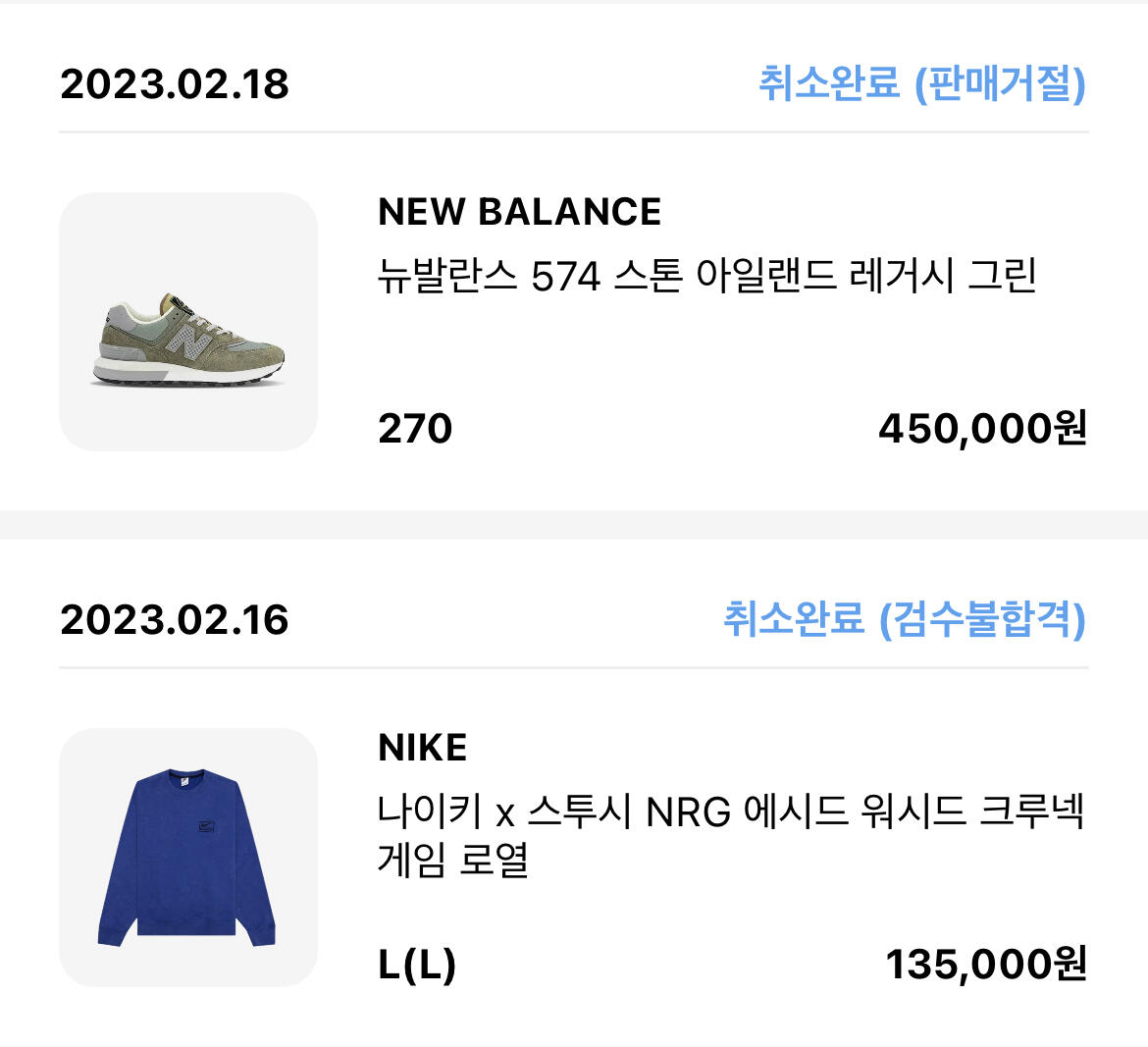Viewport: 1148px width, 1047px height.
Task: Click the 2023.02.16 order date
Action: click(x=175, y=619)
